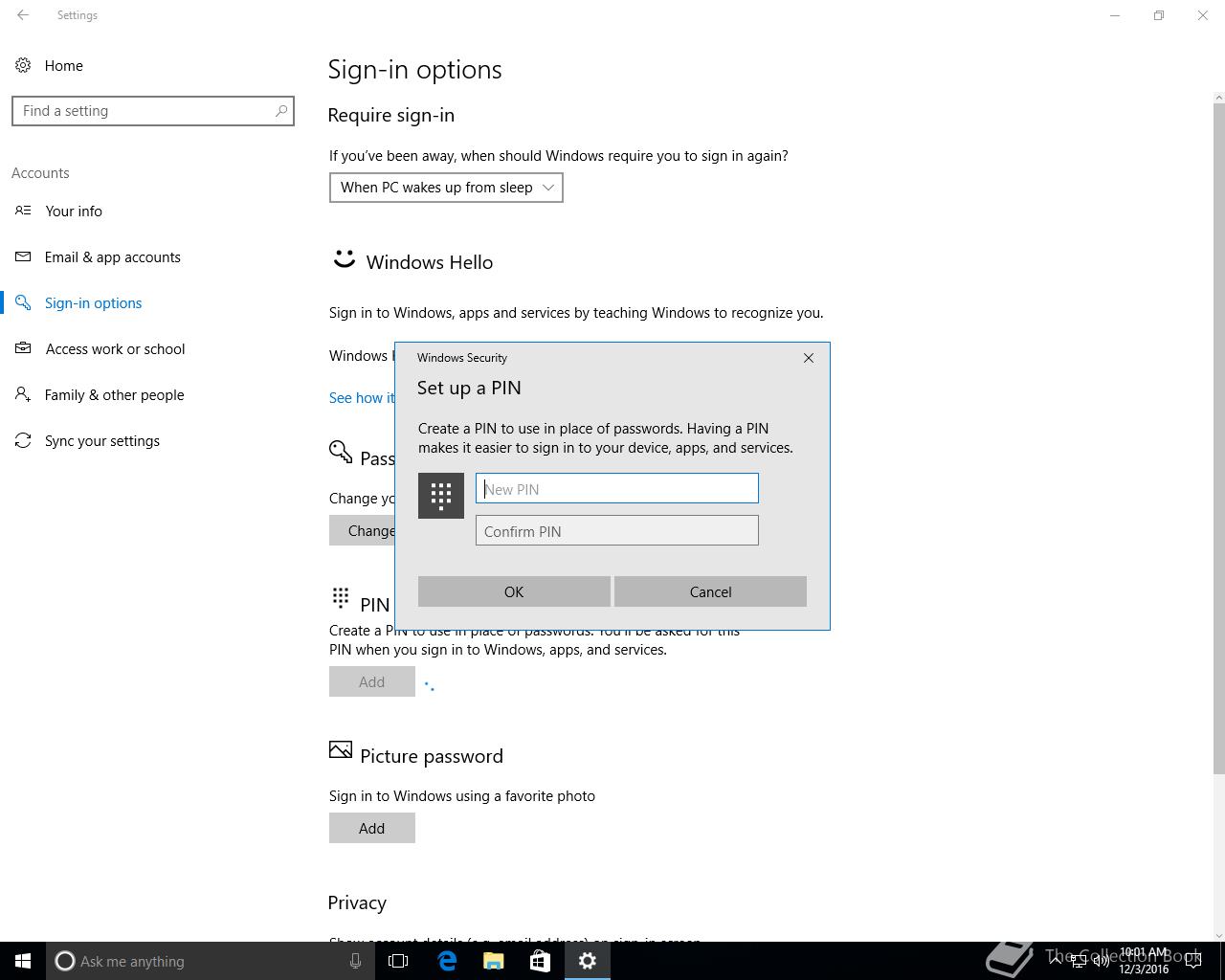Open File Explorer from taskbar

tap(494, 961)
